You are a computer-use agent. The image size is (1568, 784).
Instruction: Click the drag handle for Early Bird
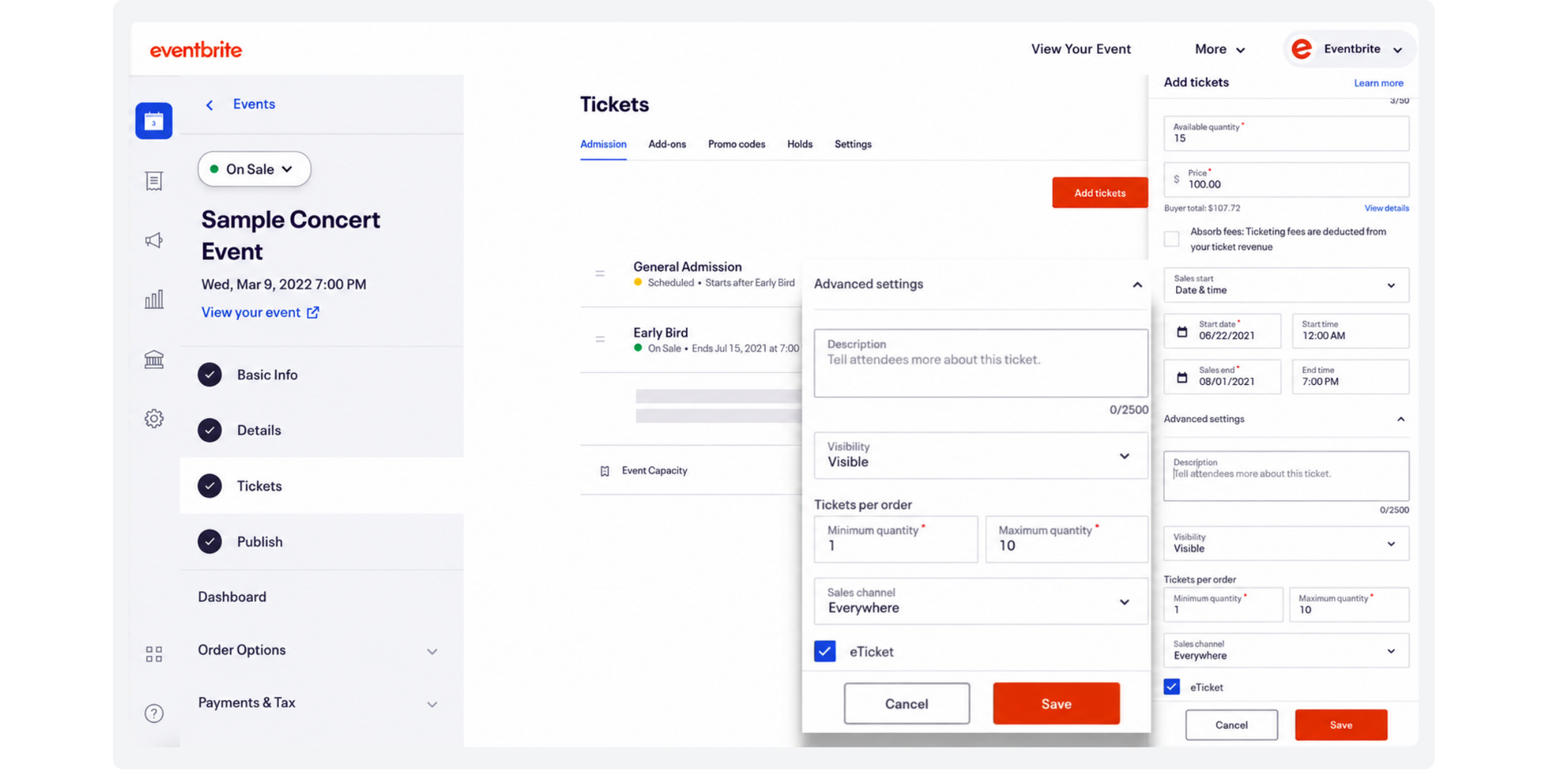[600, 339]
